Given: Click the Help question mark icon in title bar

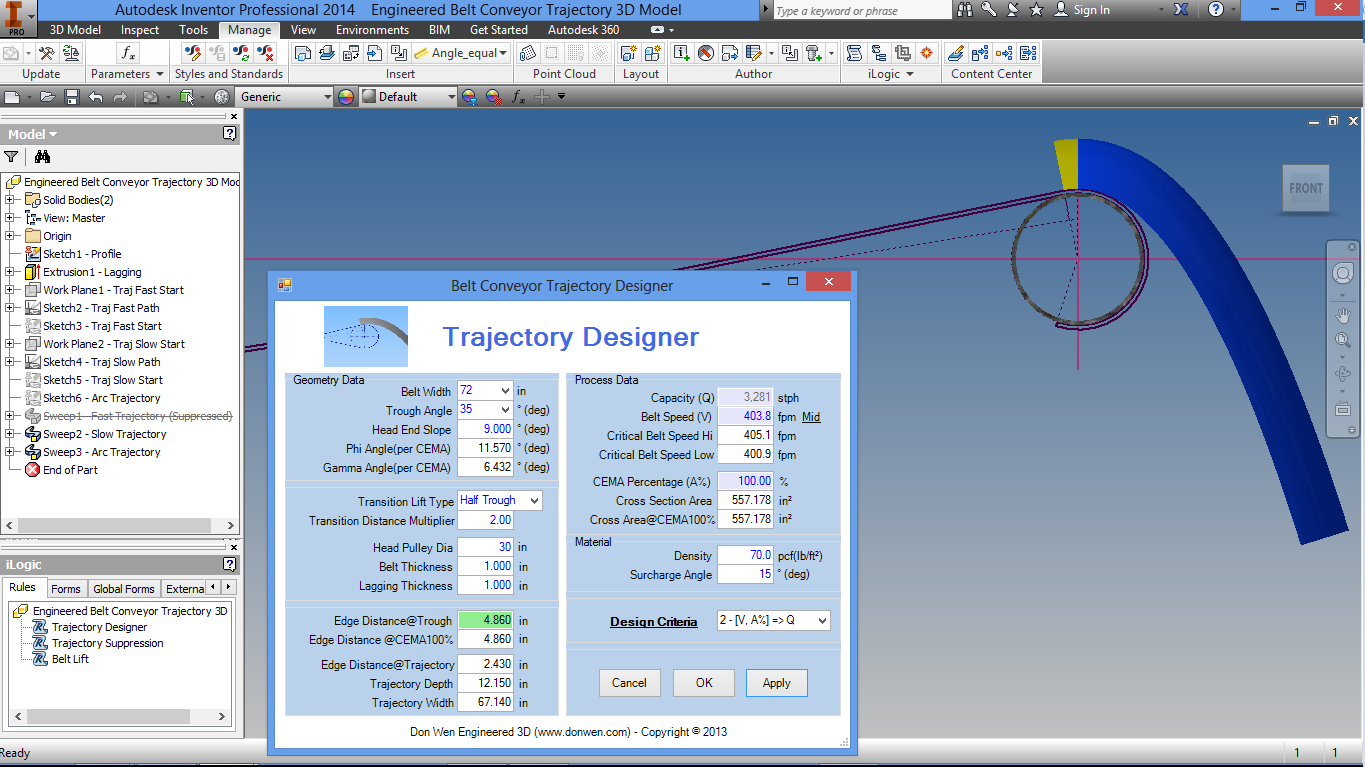Looking at the screenshot, I should 1216,9.
